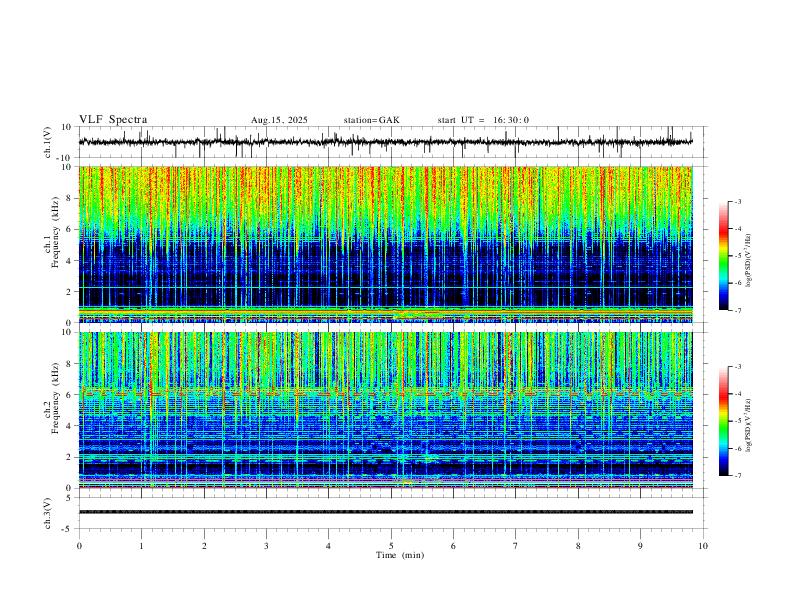
Task: Select the "start UT = 16:30:0" text
Action: point(483,120)
